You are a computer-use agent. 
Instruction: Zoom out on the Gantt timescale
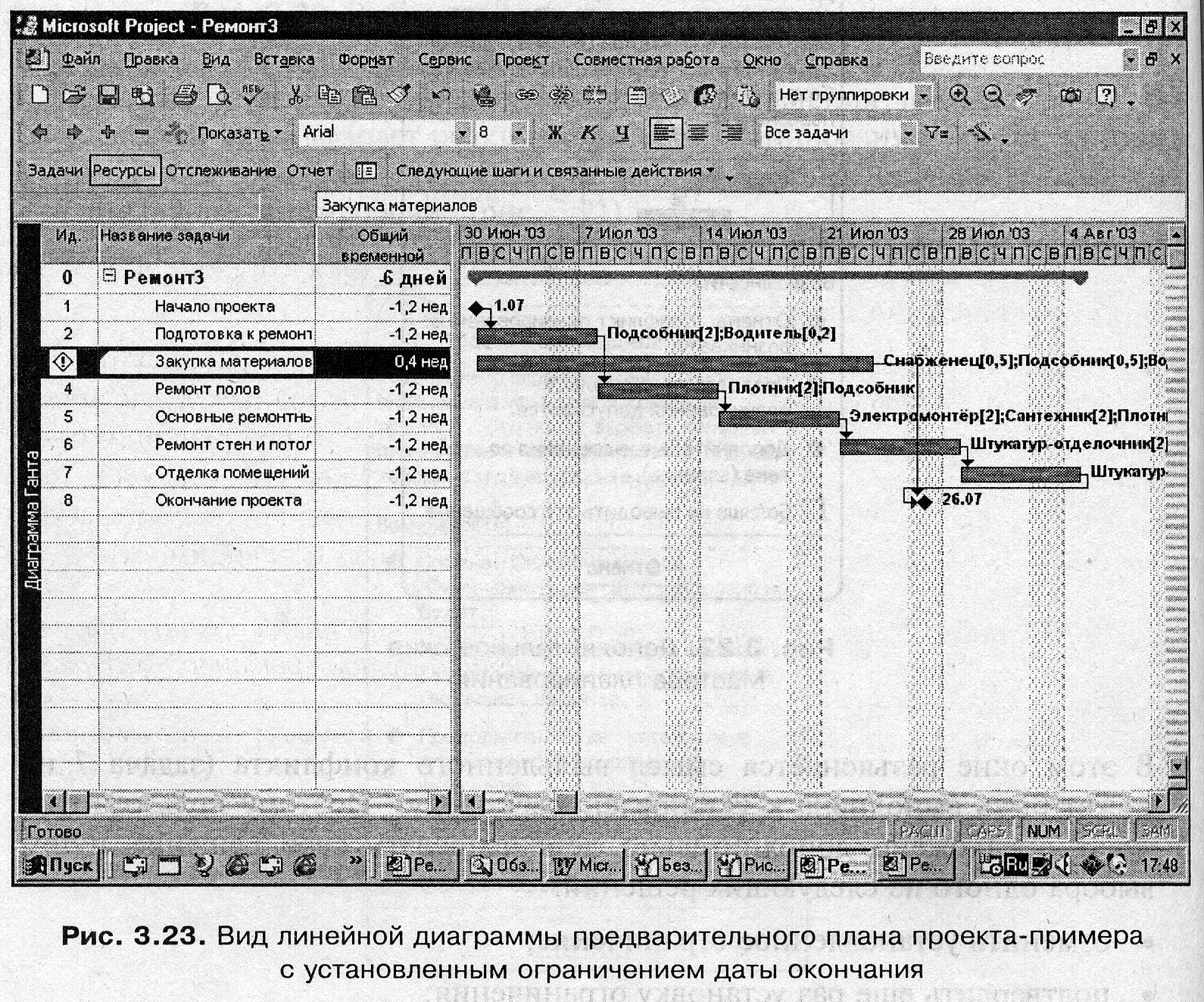click(x=993, y=95)
